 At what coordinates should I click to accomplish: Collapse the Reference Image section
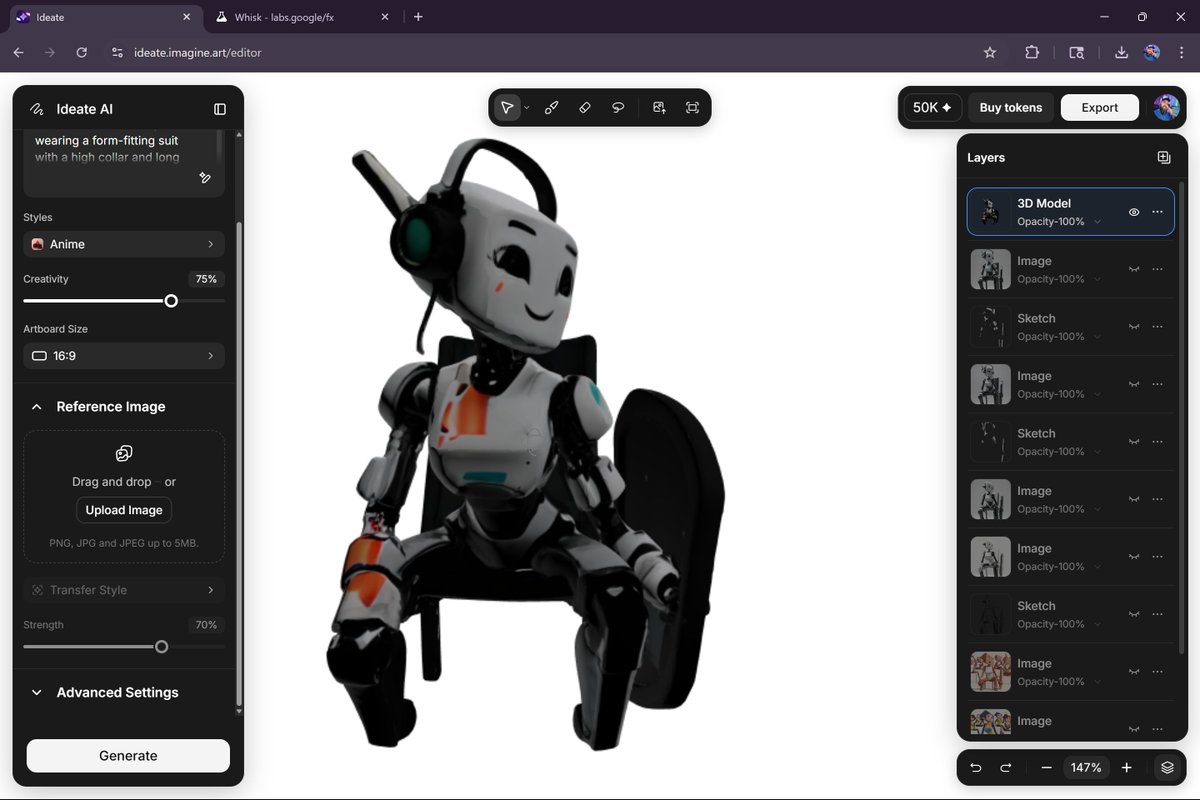coord(37,406)
